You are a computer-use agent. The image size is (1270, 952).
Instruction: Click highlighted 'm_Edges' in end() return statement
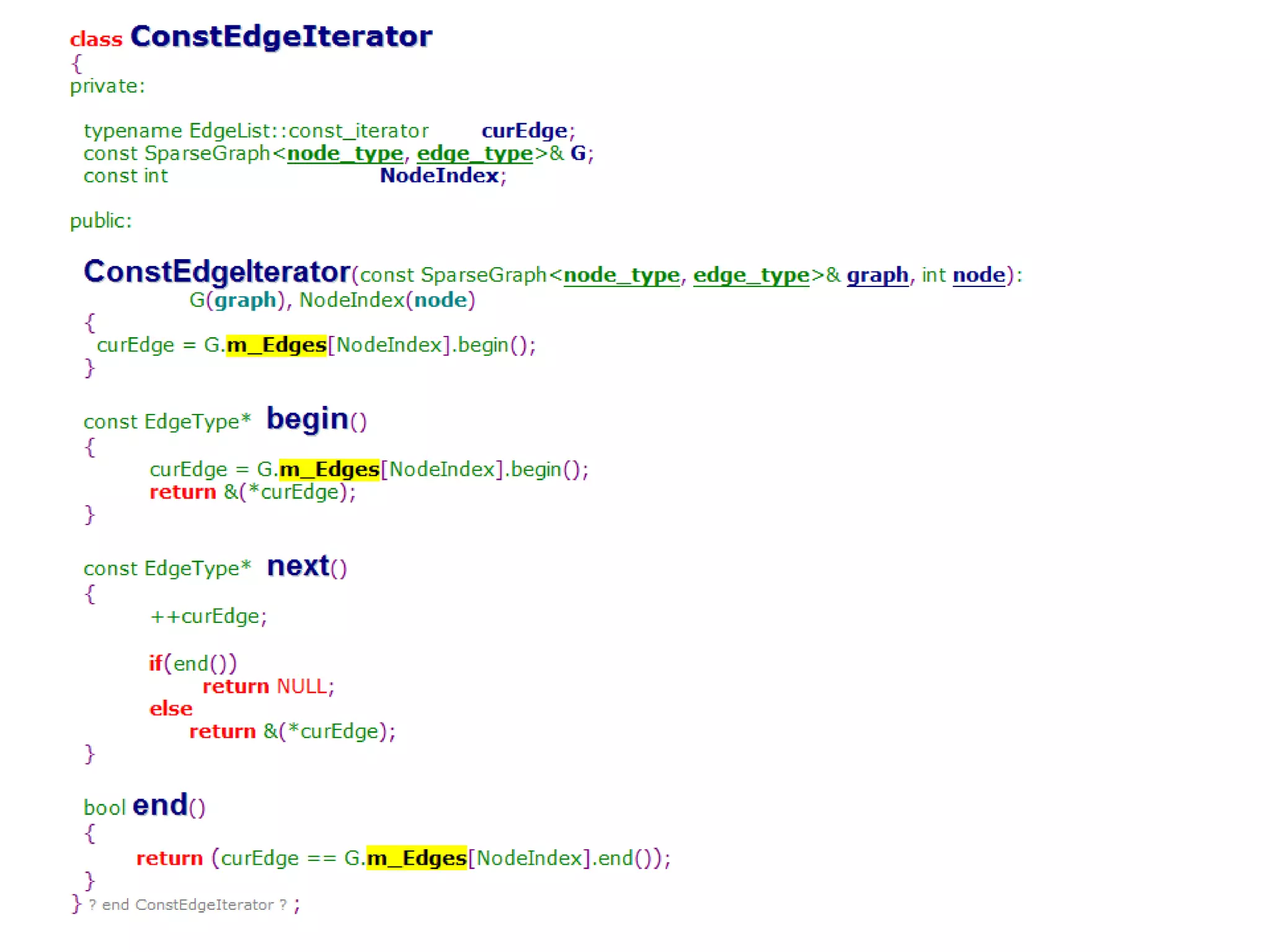coord(416,858)
